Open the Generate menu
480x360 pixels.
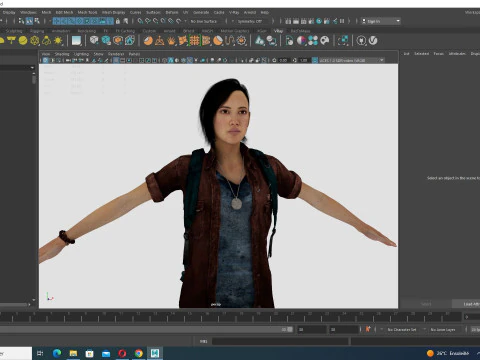201,12
